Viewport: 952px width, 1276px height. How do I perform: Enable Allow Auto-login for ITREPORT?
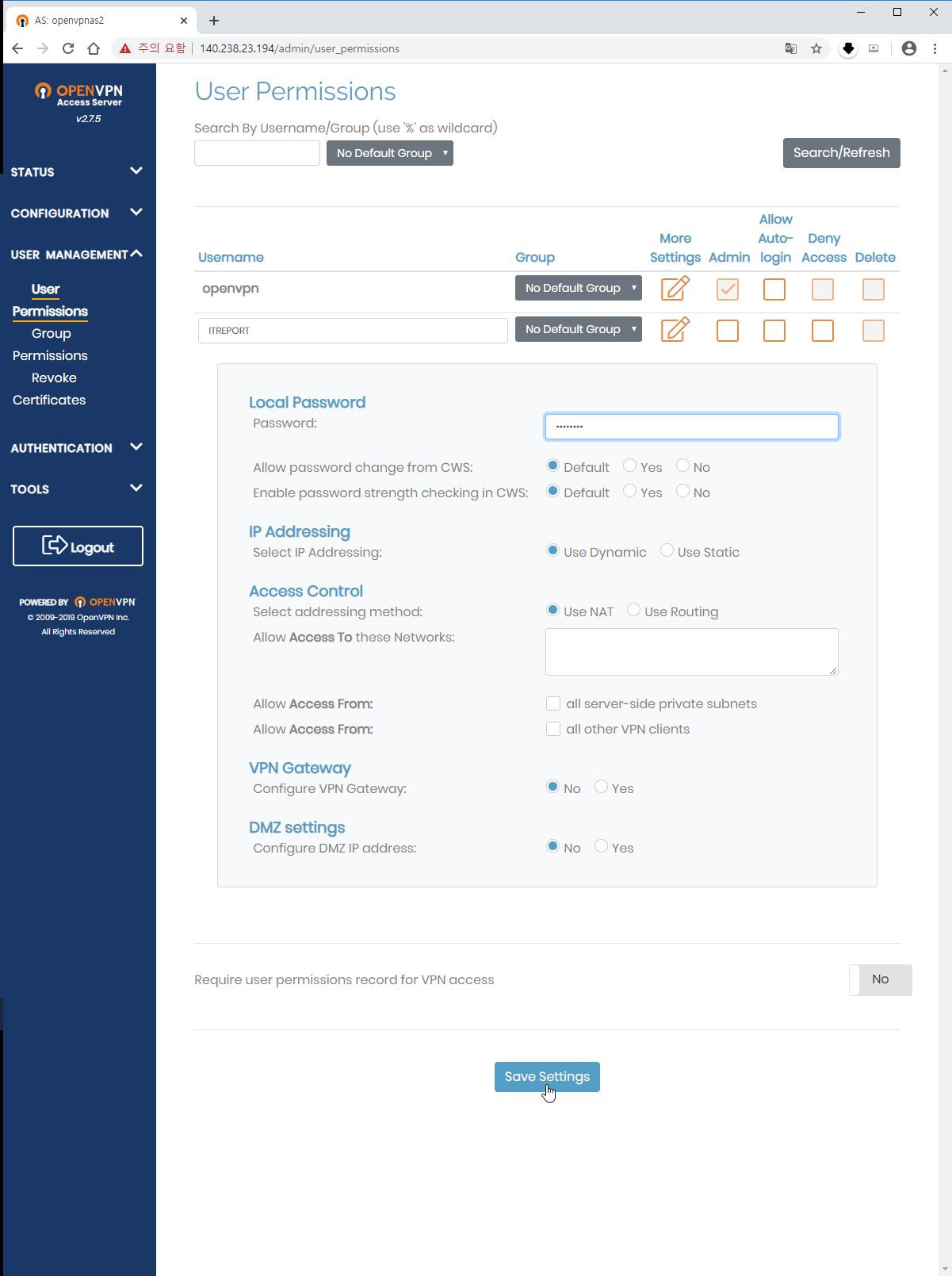pyautogui.click(x=774, y=331)
